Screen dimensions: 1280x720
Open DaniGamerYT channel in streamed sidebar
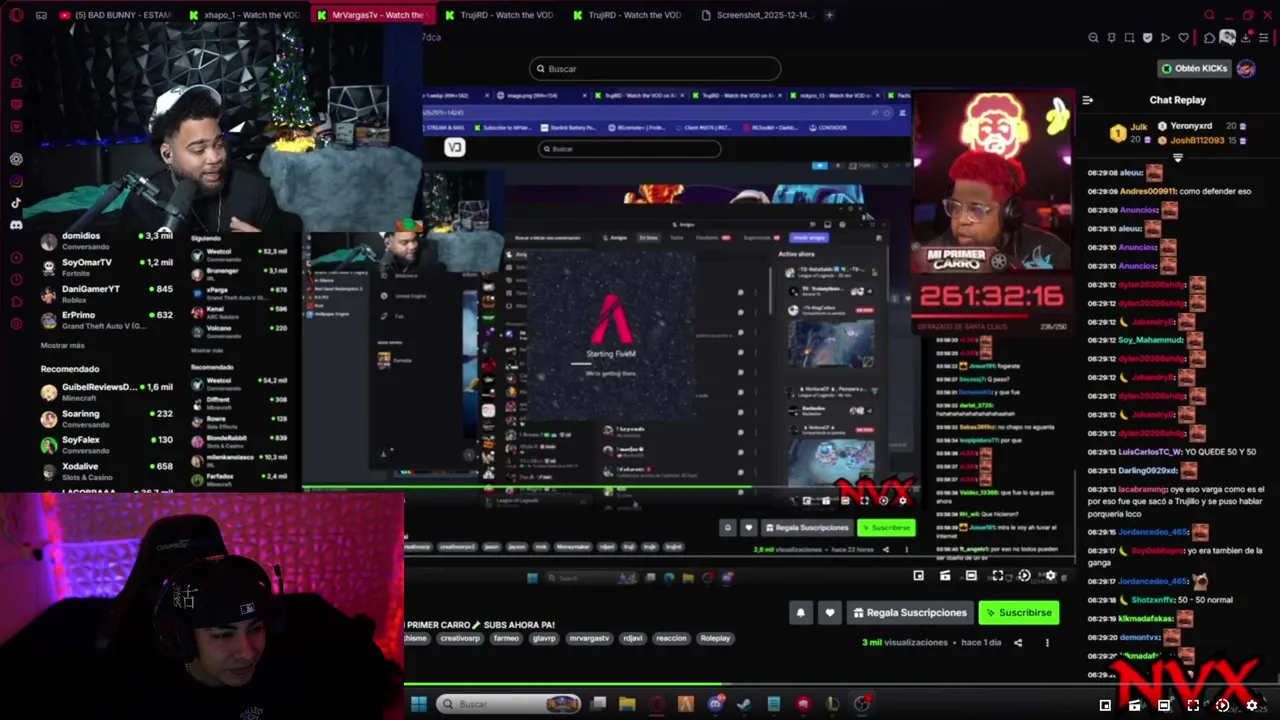coord(108,293)
